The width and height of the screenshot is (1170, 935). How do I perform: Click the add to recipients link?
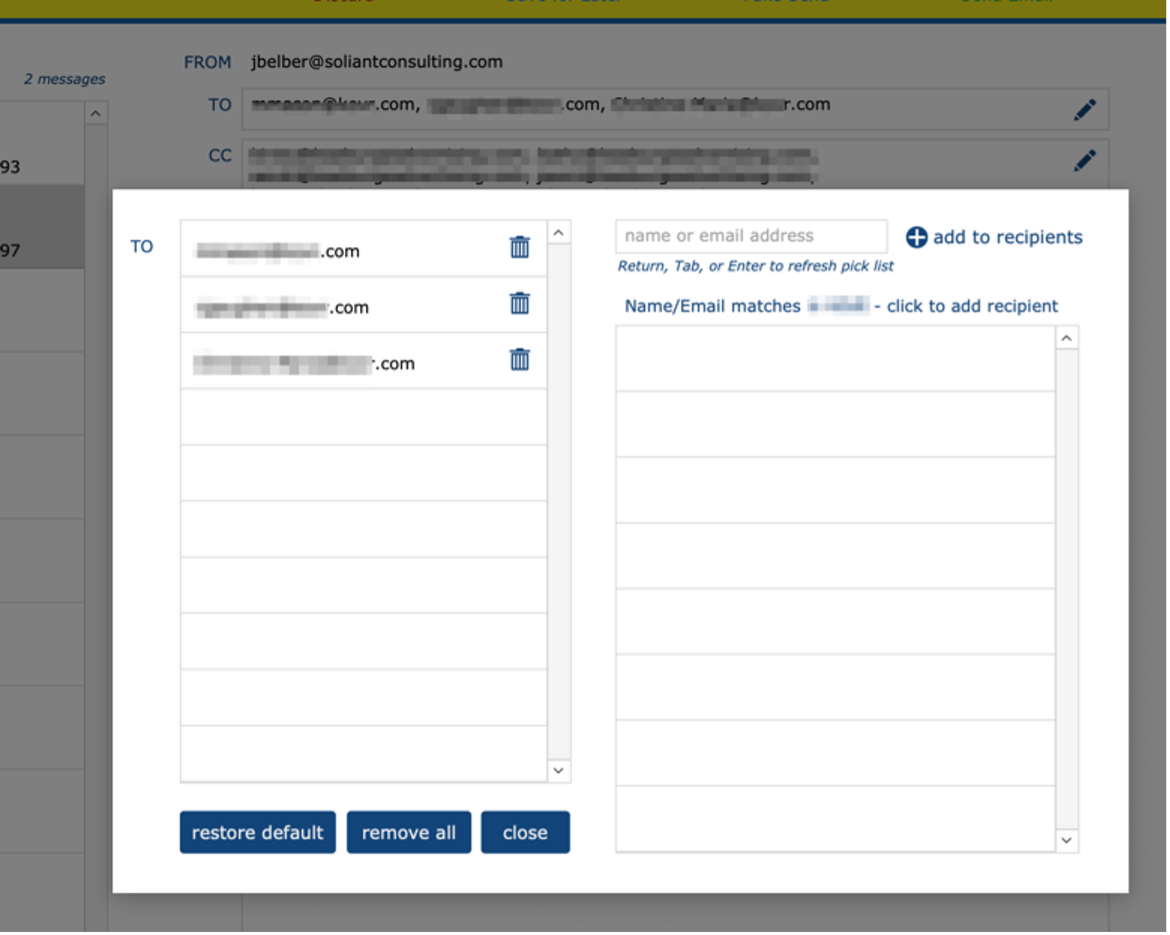(x=1007, y=237)
